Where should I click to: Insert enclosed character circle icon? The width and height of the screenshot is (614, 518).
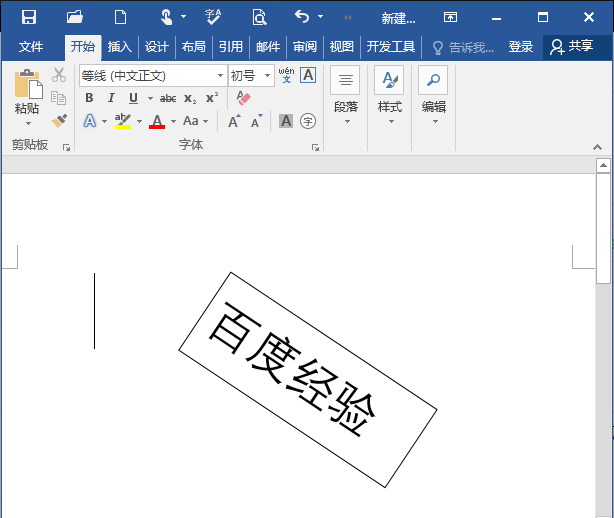pos(308,121)
